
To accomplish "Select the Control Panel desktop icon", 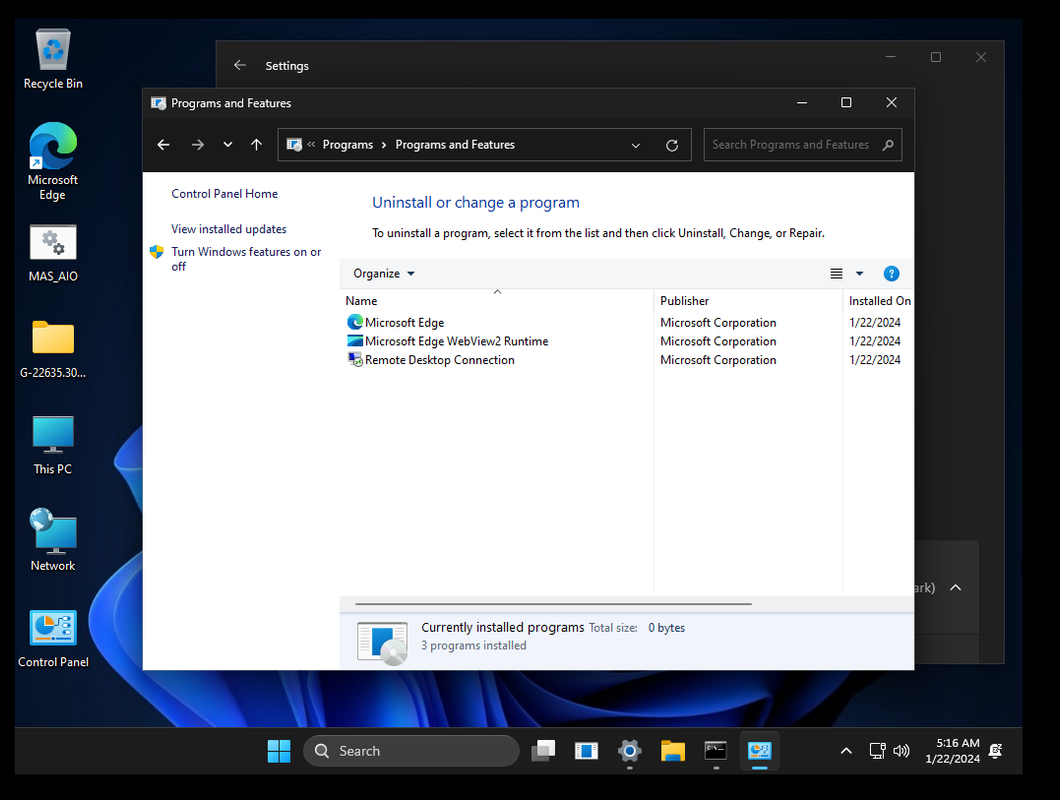I will point(53,638).
